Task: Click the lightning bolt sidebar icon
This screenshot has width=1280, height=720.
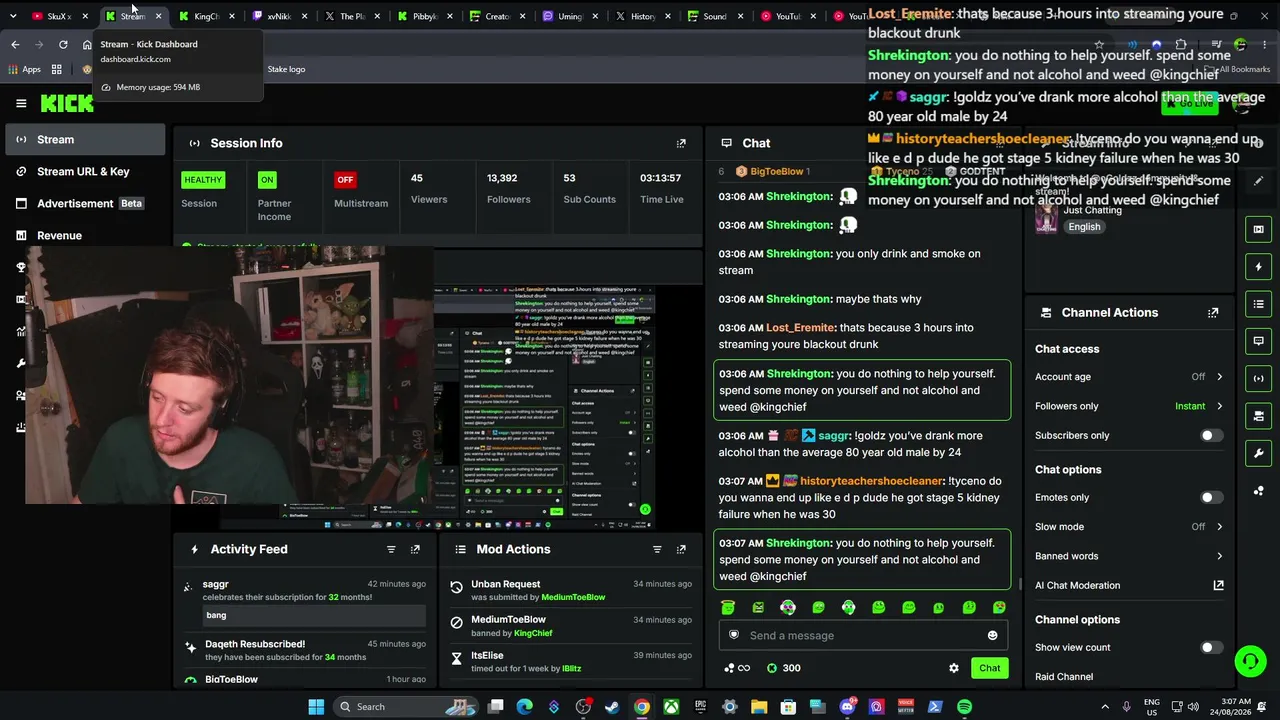Action: [1258, 267]
